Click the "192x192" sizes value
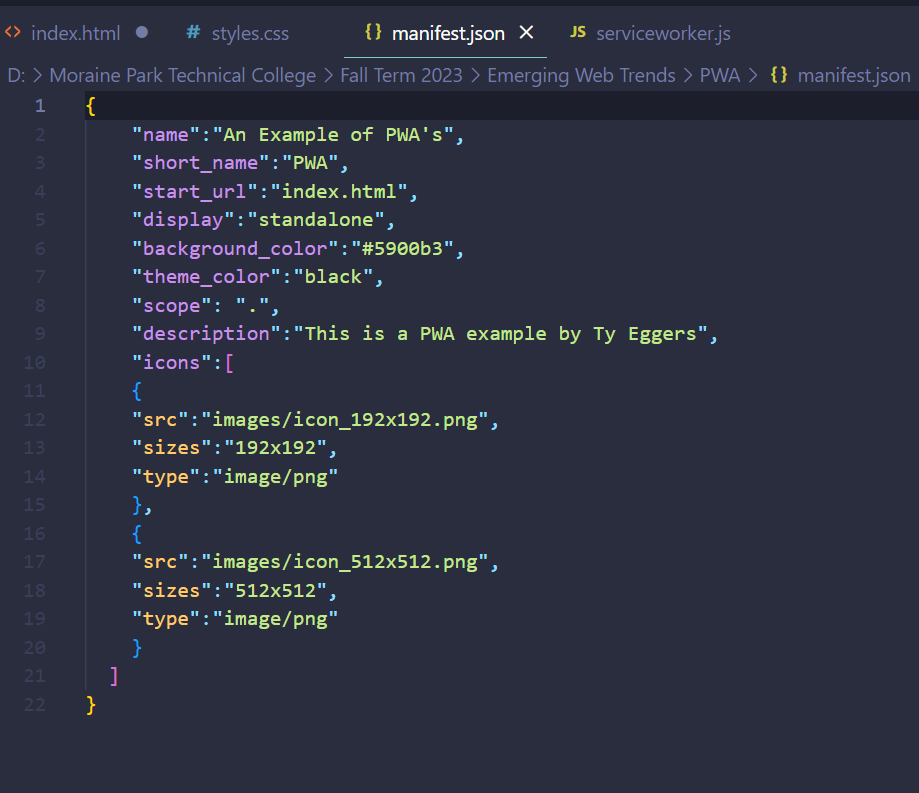 pyautogui.click(x=275, y=448)
